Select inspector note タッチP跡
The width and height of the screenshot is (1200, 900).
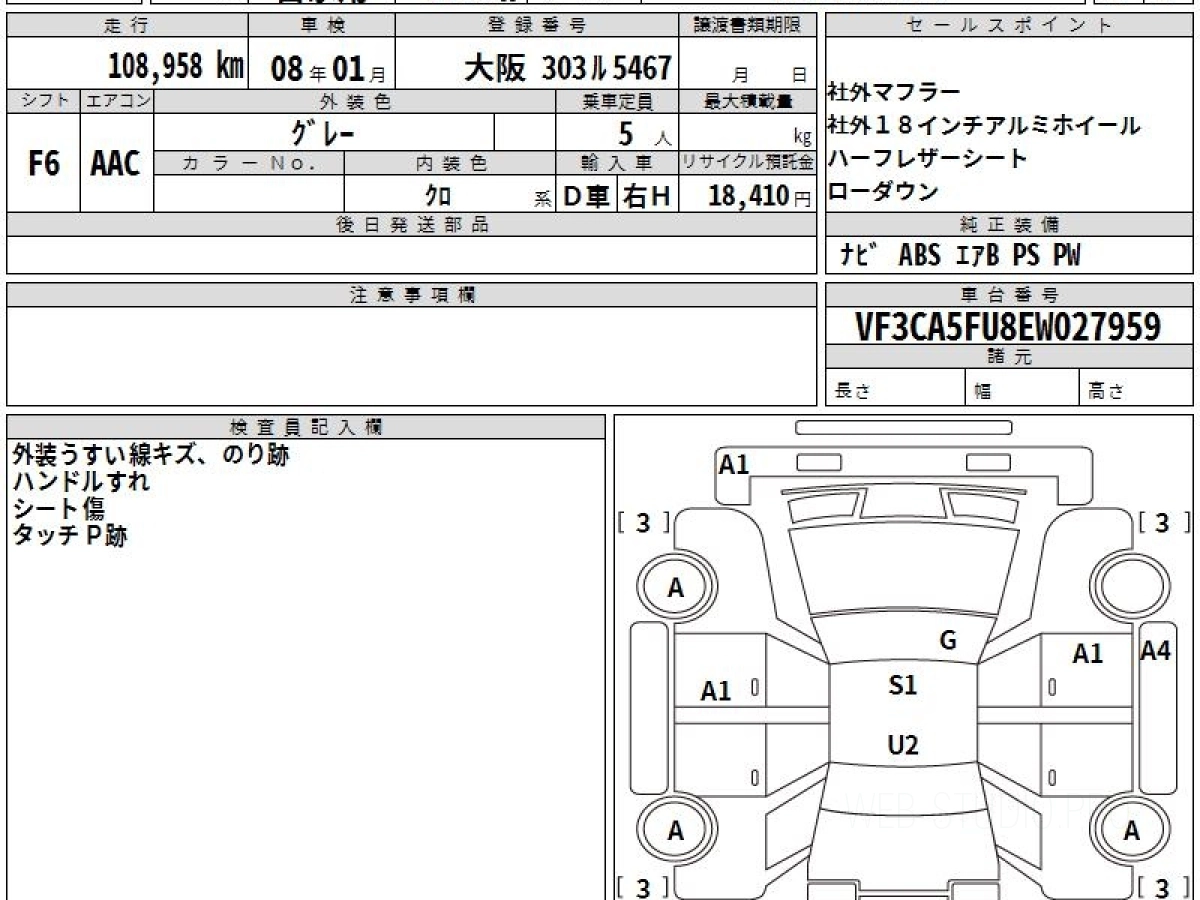point(69,535)
